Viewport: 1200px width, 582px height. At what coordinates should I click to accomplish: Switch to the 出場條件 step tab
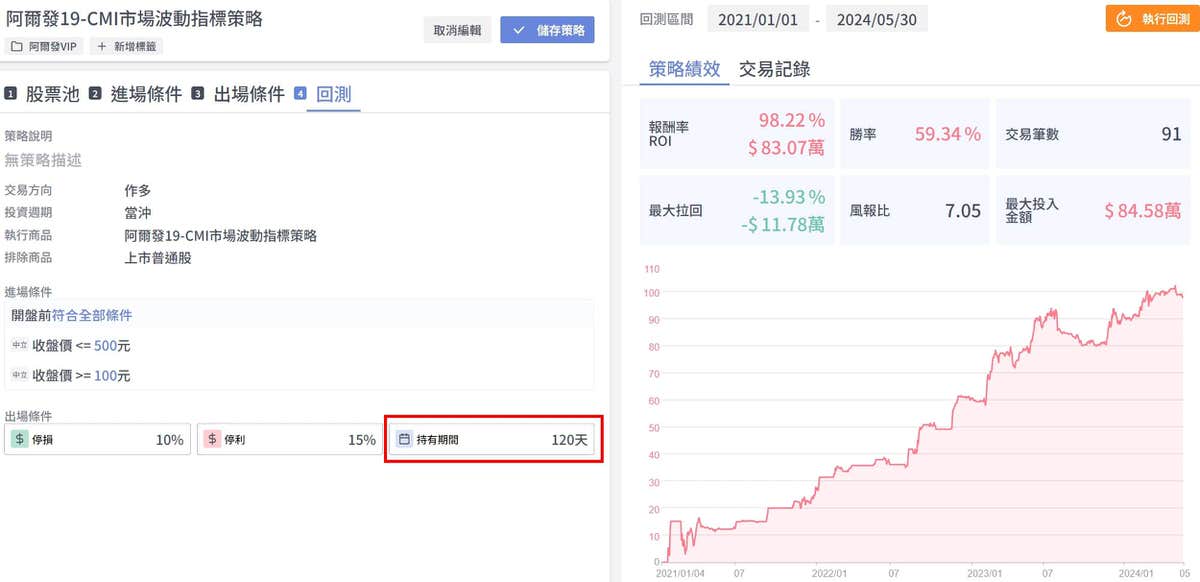click(x=248, y=94)
